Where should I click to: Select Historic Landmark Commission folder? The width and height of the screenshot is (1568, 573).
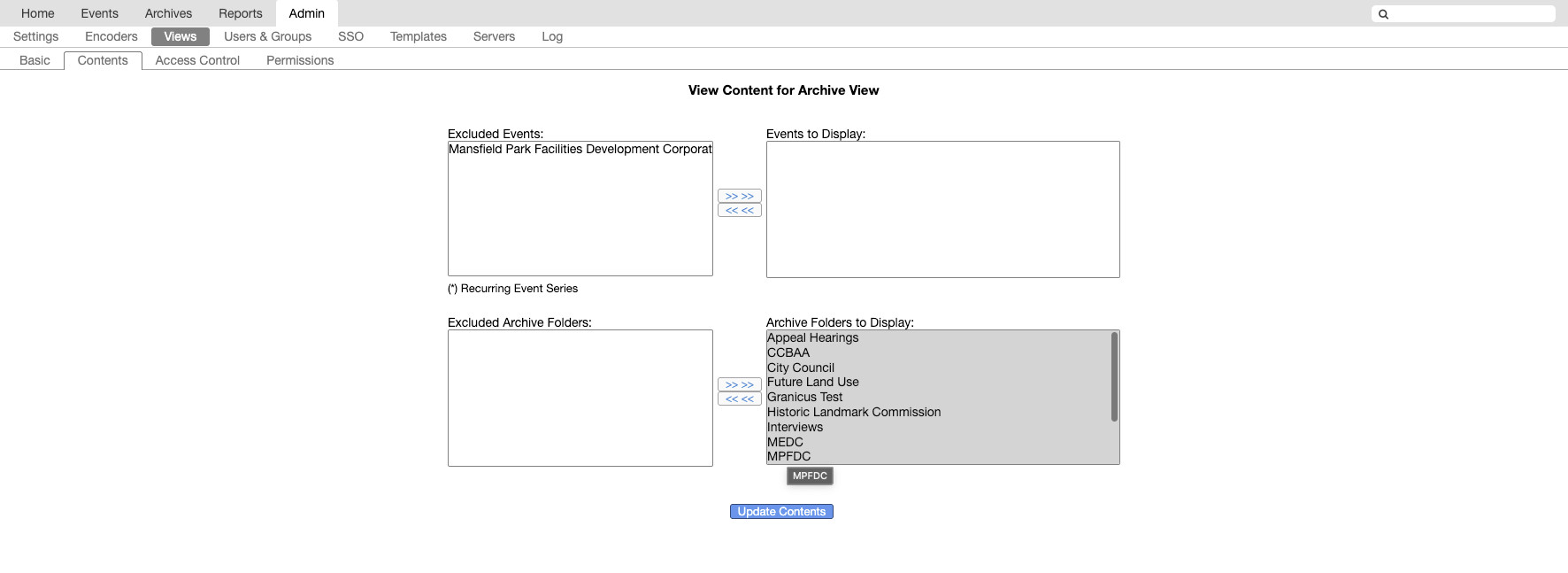pyautogui.click(x=938, y=412)
